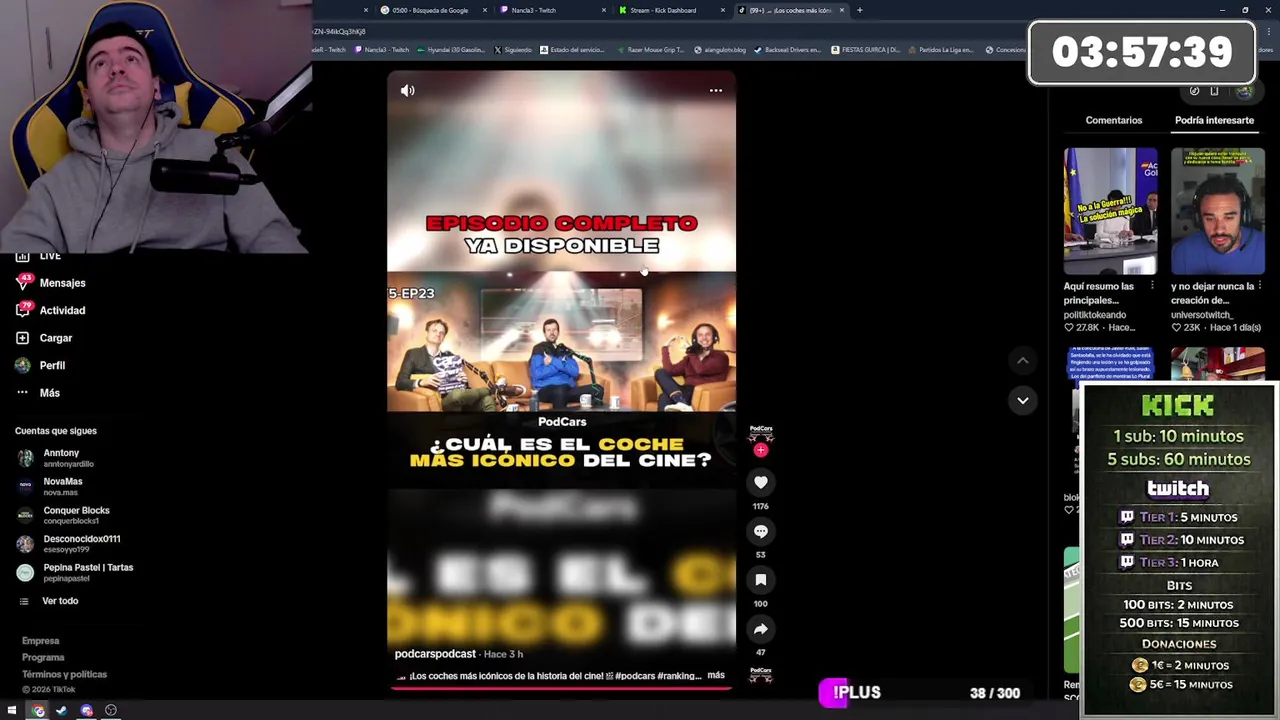Viewport: 1280px width, 720px height.
Task: Open the 'Razer Mouse Grip T...' bookmark
Action: coord(650,49)
